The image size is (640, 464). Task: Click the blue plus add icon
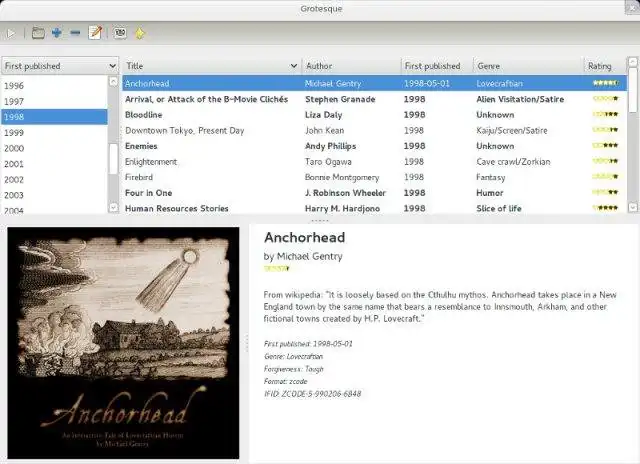coord(56,33)
